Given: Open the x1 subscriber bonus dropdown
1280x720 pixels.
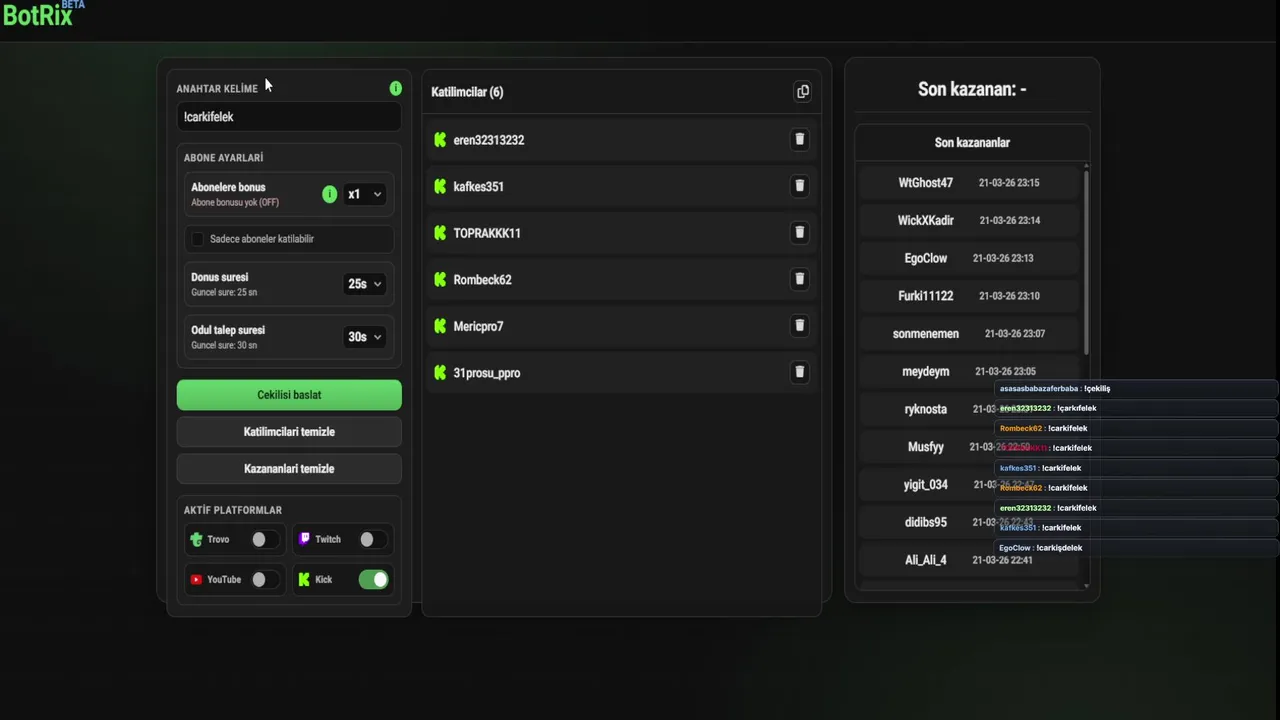Looking at the screenshot, I should [364, 194].
